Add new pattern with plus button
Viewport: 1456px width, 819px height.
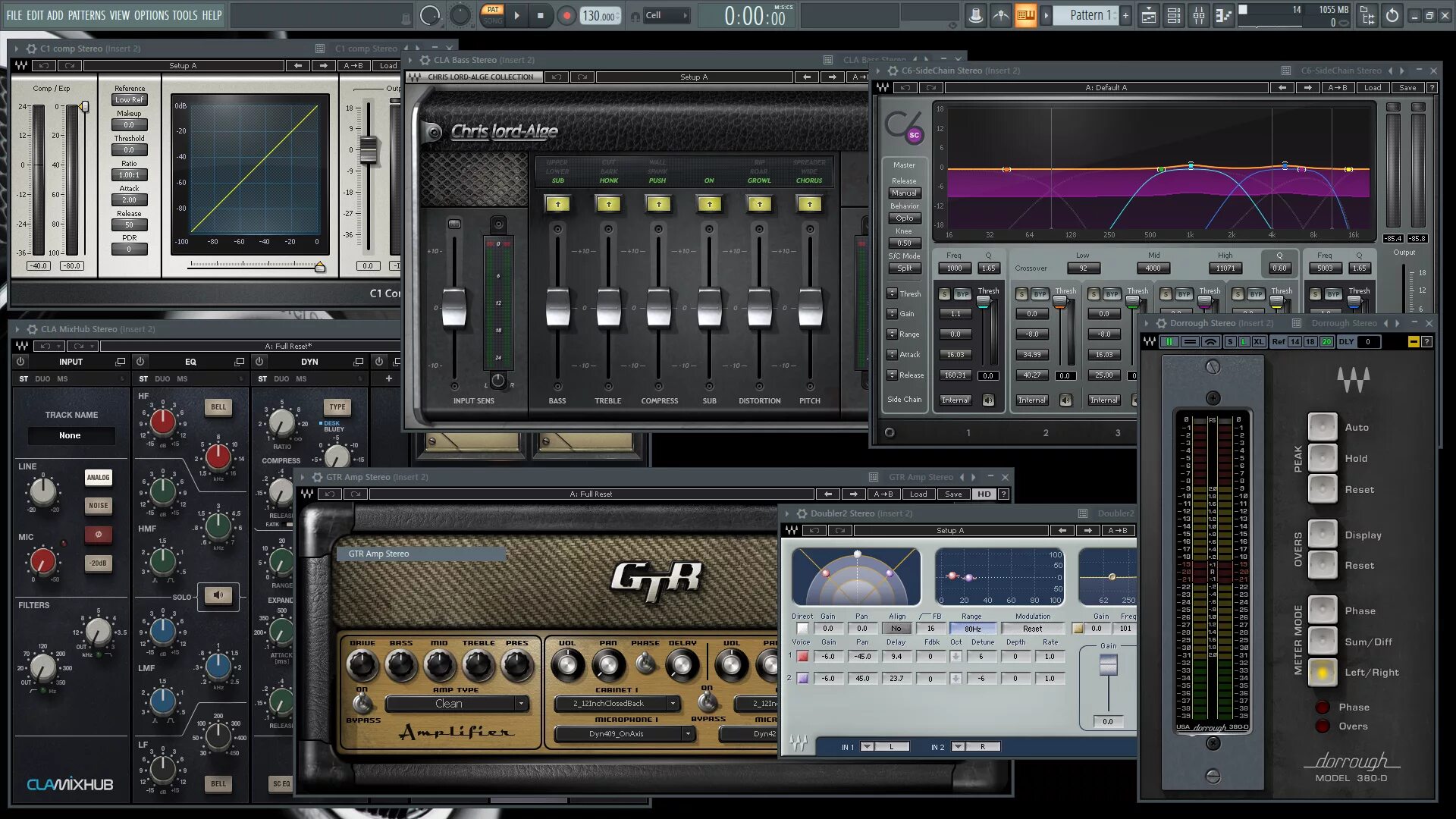[x=1125, y=15]
